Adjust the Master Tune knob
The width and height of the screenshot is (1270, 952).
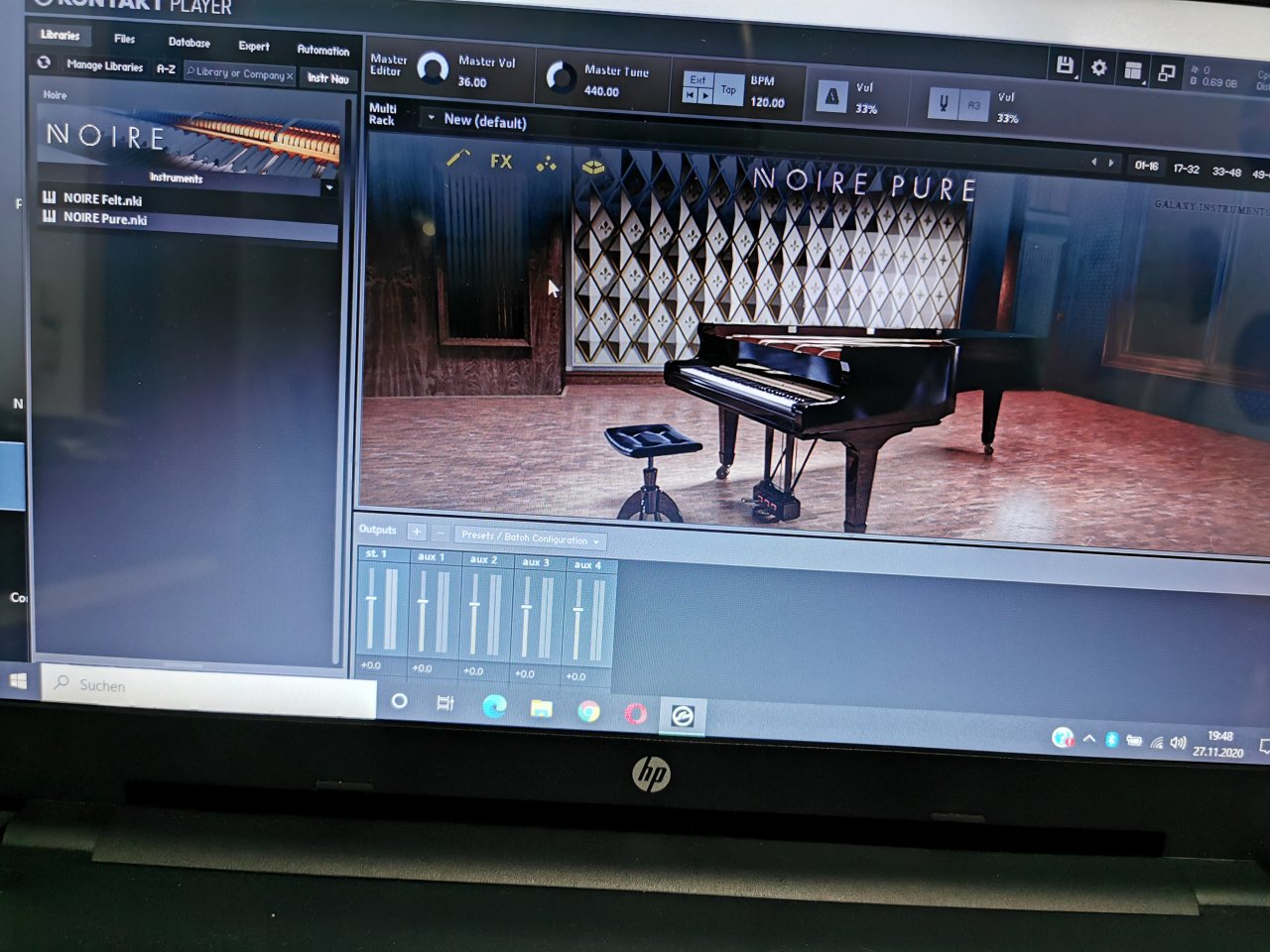pyautogui.click(x=561, y=77)
